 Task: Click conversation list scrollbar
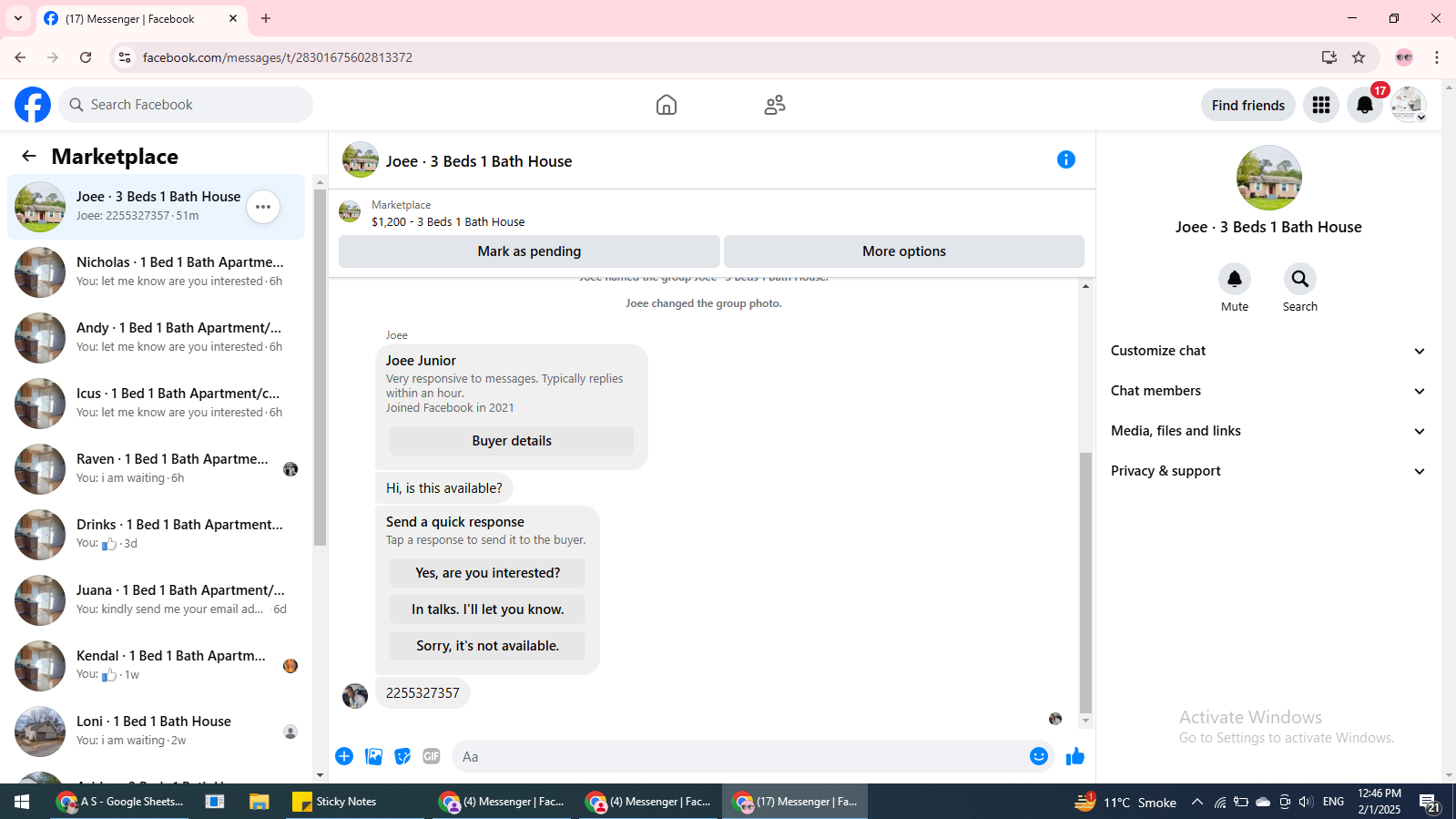tap(320, 367)
